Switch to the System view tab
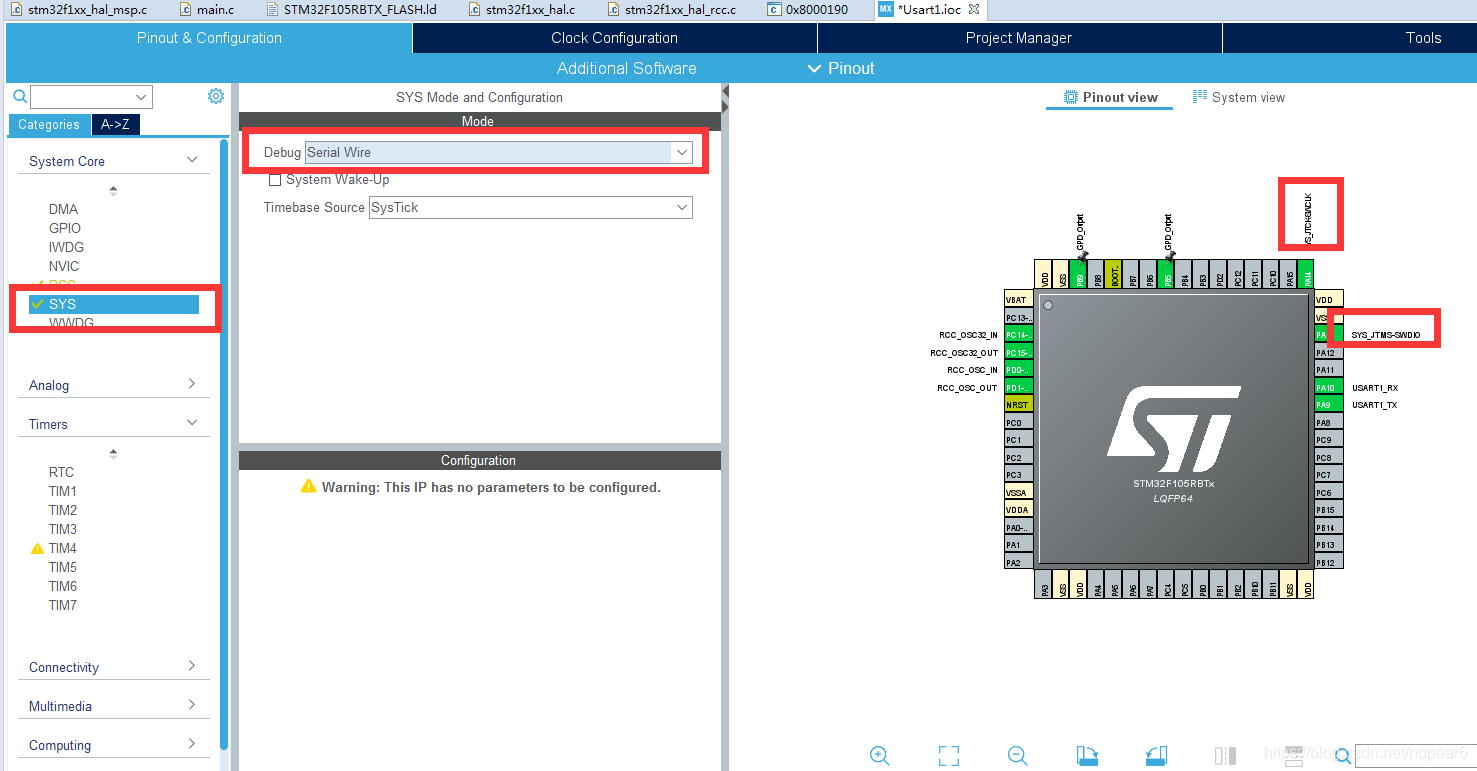1477x771 pixels. click(x=1239, y=97)
